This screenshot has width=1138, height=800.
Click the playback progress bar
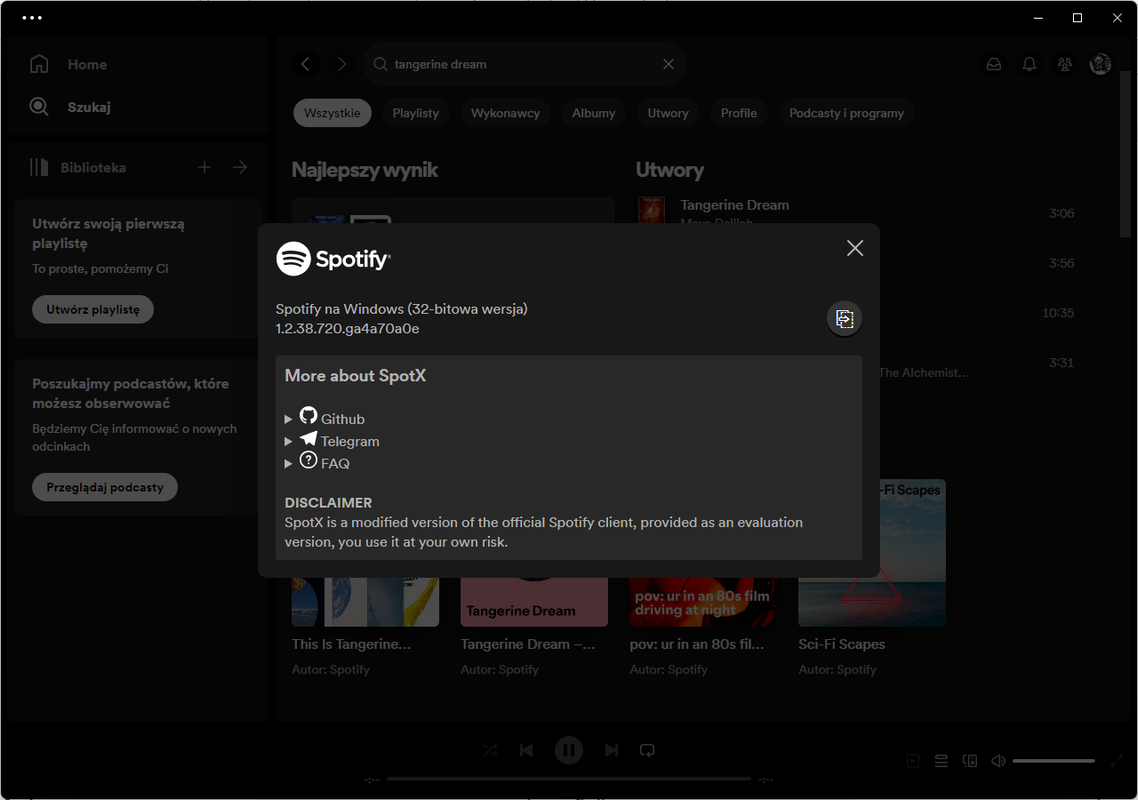tap(568, 779)
